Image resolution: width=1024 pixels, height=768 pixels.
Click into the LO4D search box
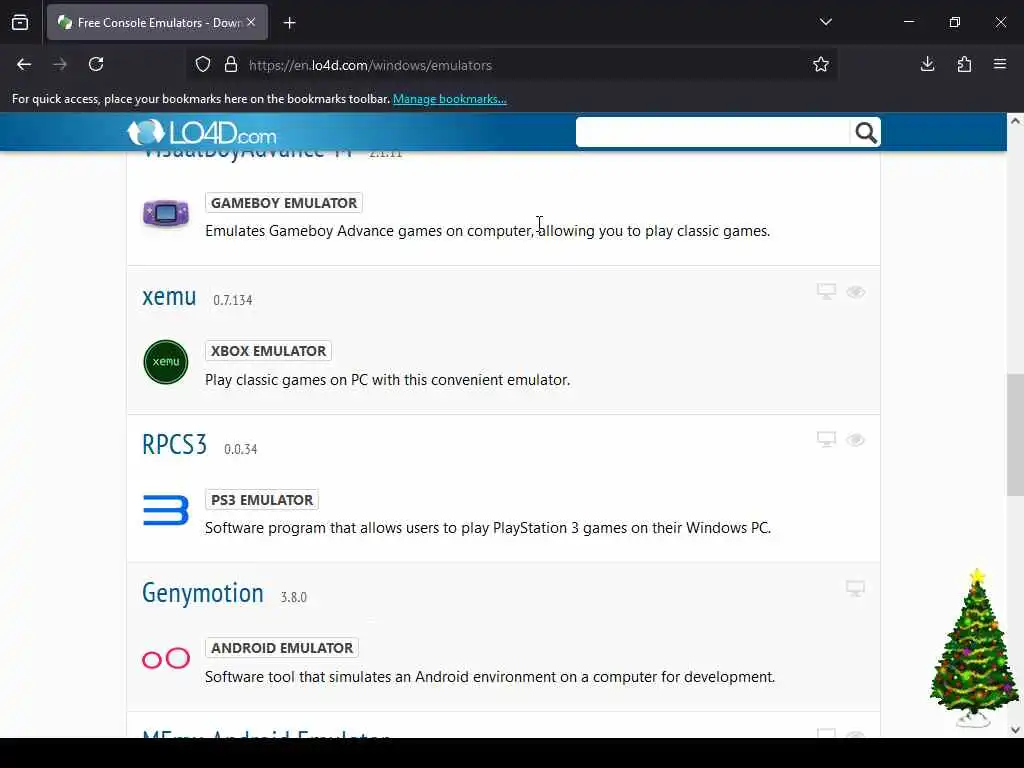click(712, 133)
